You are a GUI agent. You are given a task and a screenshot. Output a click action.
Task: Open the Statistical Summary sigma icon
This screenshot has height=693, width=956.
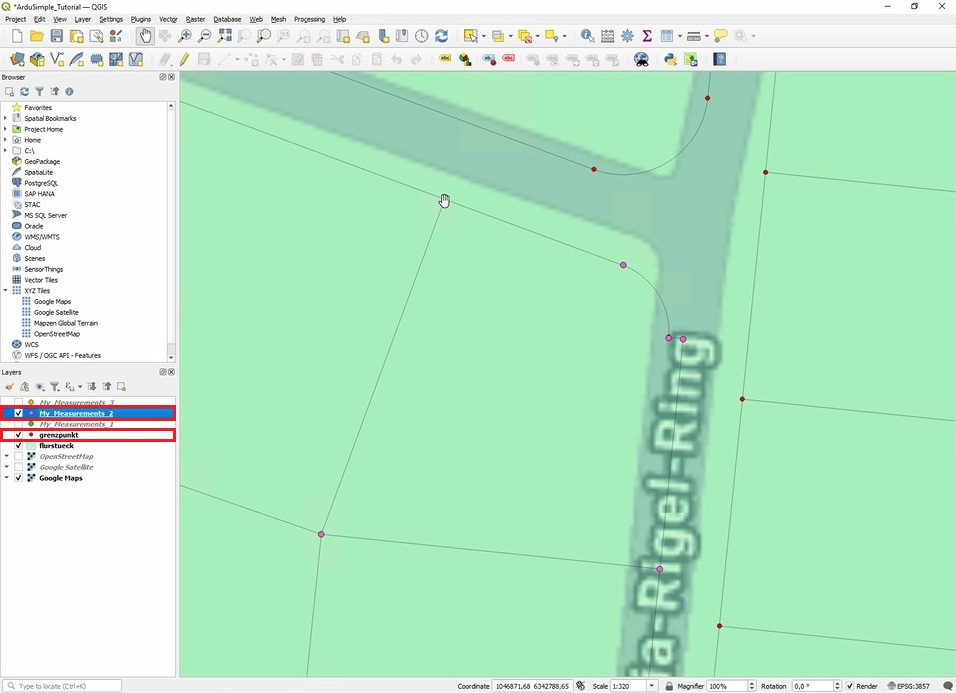[647, 36]
